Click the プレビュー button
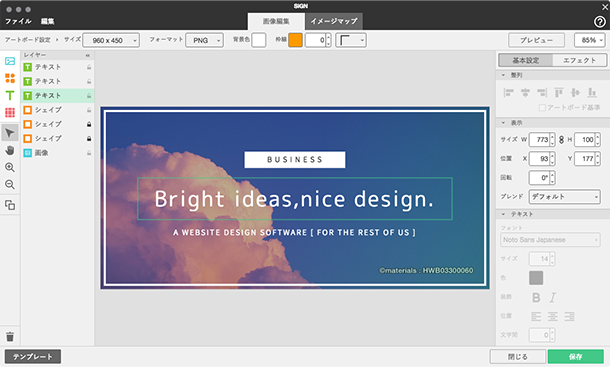Image resolution: width=610 pixels, height=367 pixels. (536, 40)
